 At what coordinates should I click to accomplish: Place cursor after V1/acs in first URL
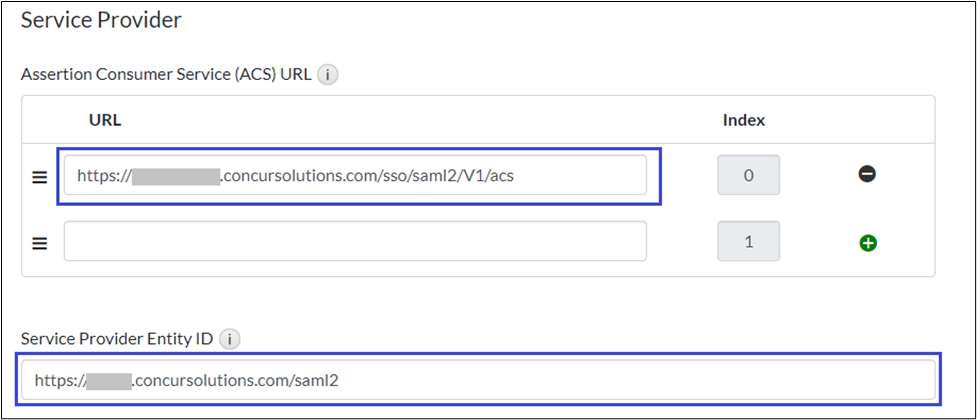(518, 176)
